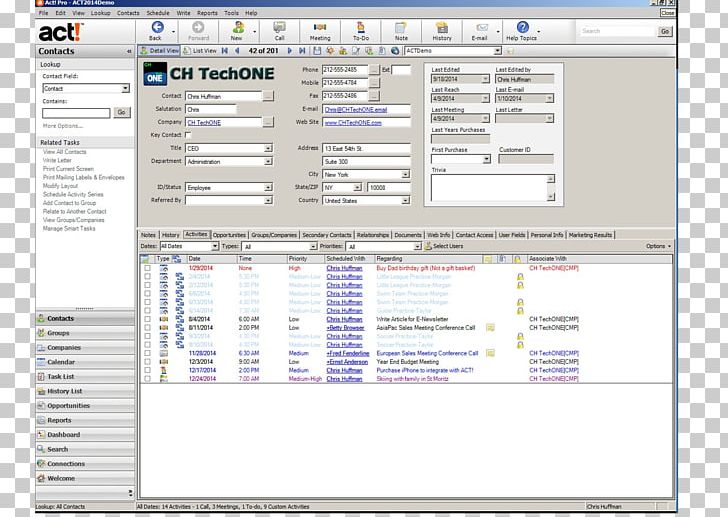Open the Priorities filter dropdown
Image resolution: width=728 pixels, height=517 pixels.
[417, 246]
